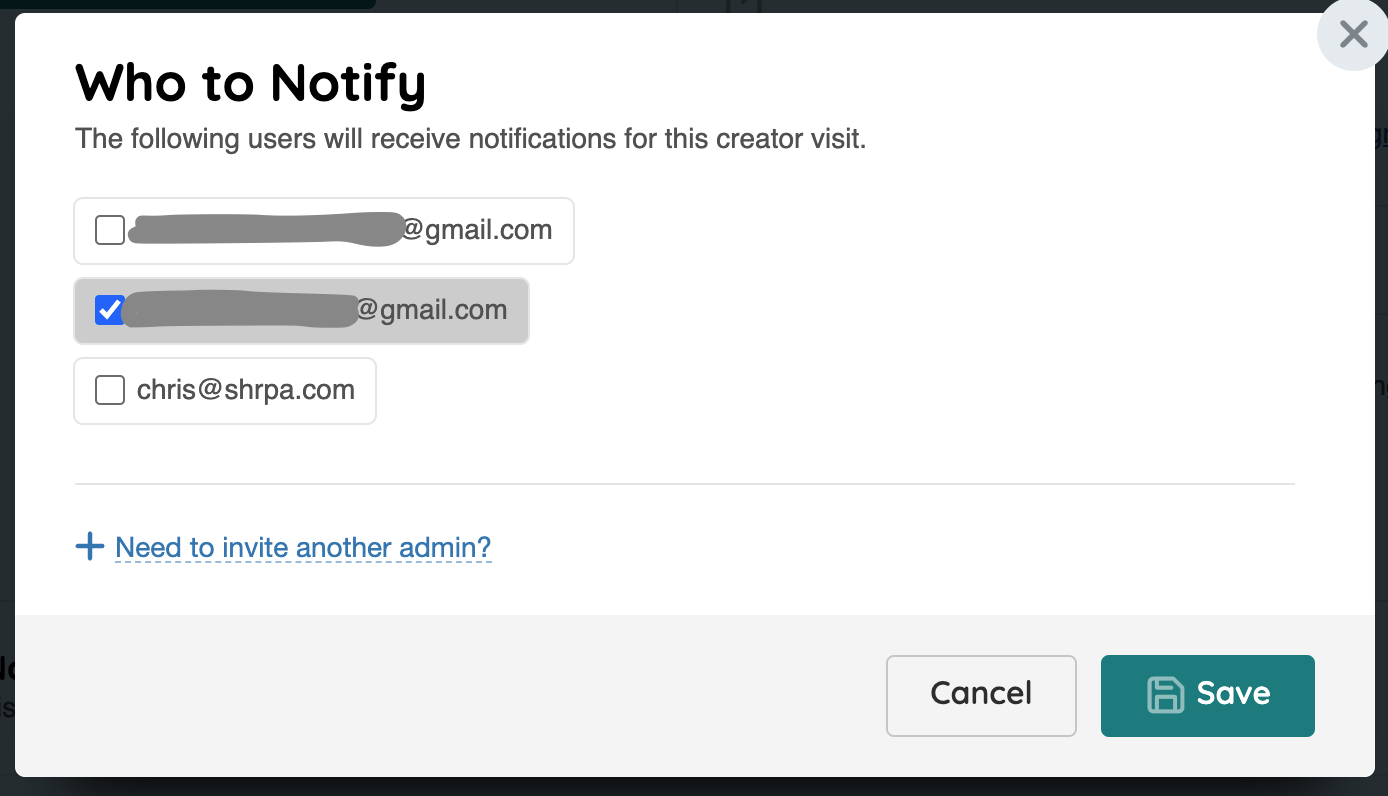Click the first row's @gmail.com text
Image resolution: width=1388 pixels, height=796 pixels.
477,230
